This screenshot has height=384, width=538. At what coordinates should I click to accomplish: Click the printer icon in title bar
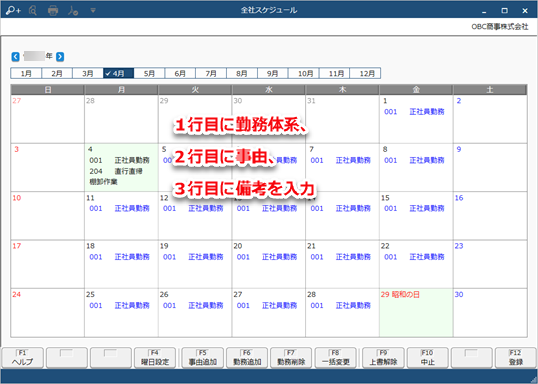tap(53, 11)
